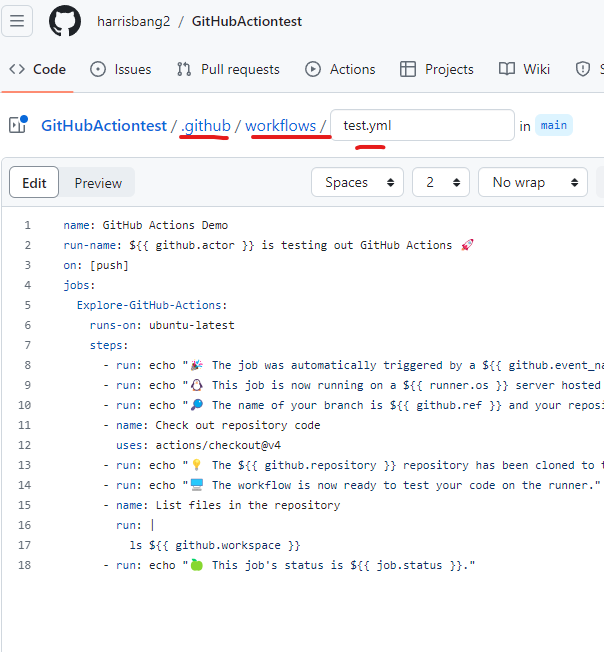Switch to the Issues tab
Viewport: 604px width, 652px height.
[x=121, y=69]
